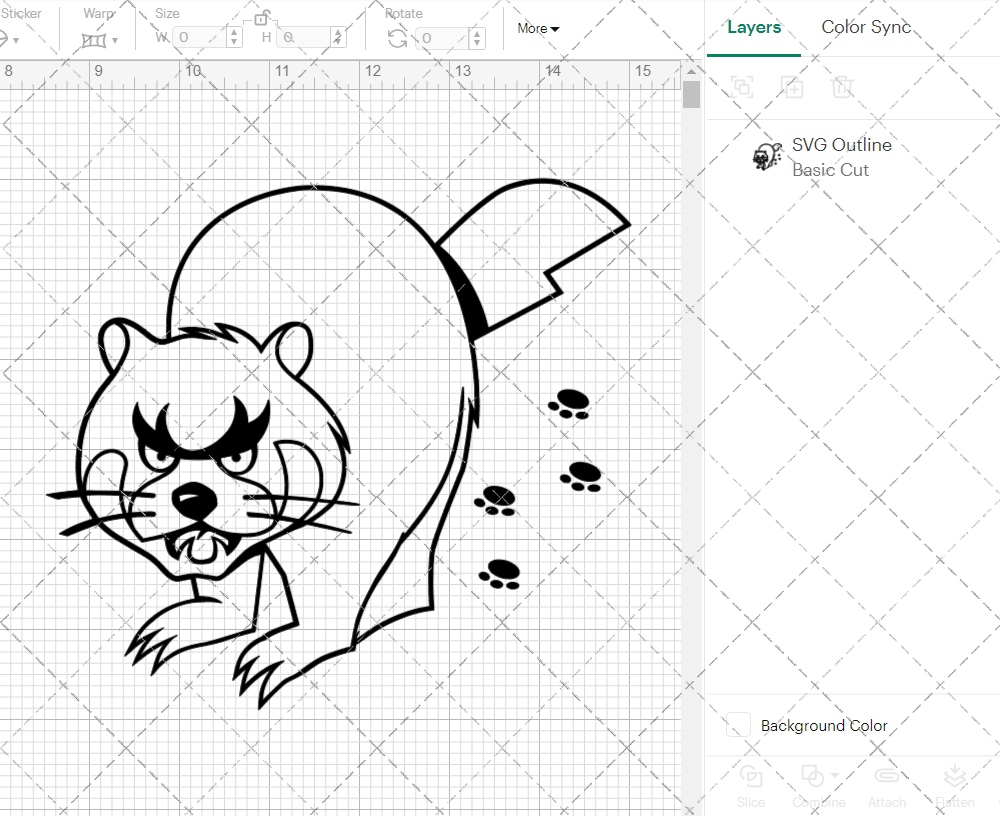Click the Height input field

(305, 38)
